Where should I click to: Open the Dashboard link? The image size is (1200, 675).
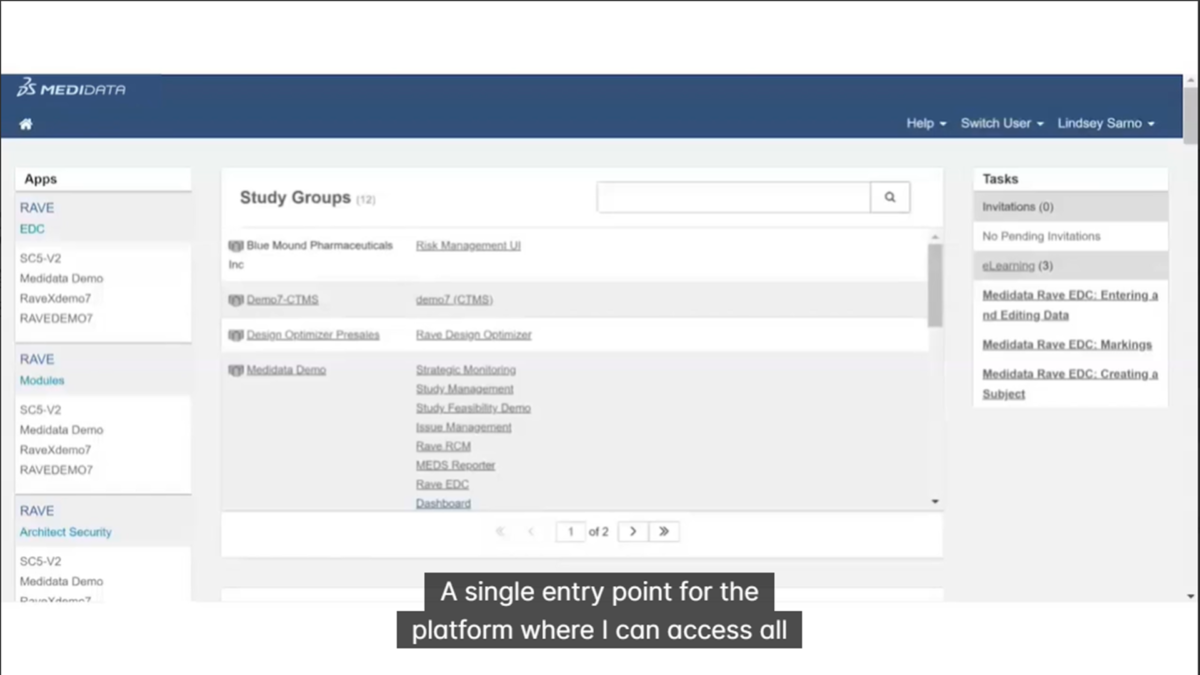[443, 503]
